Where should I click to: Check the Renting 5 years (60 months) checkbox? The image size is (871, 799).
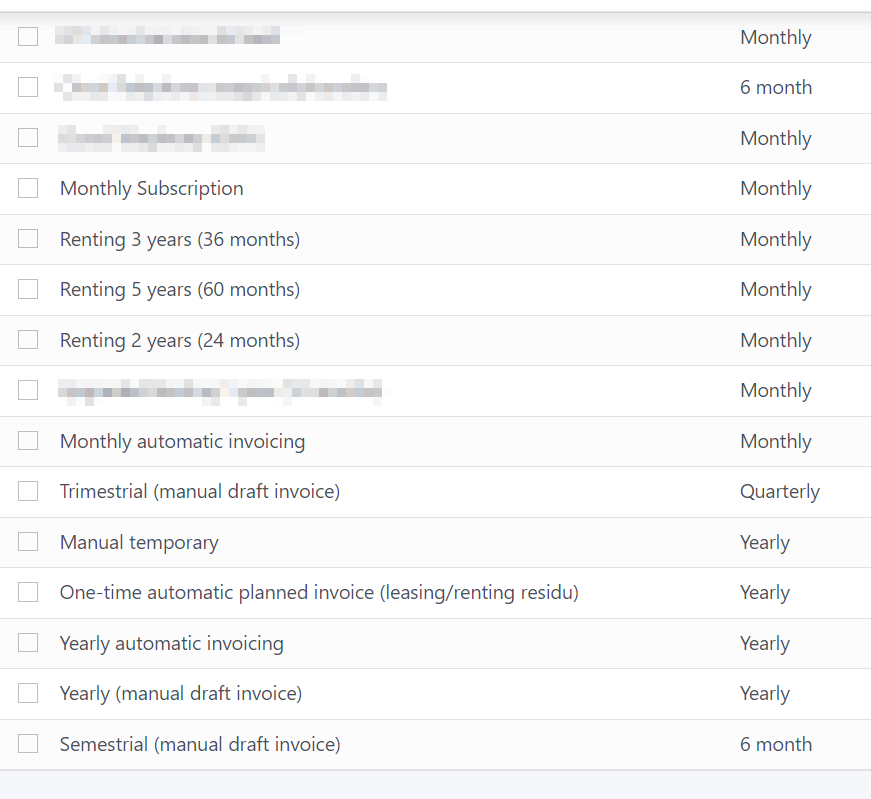(28, 289)
